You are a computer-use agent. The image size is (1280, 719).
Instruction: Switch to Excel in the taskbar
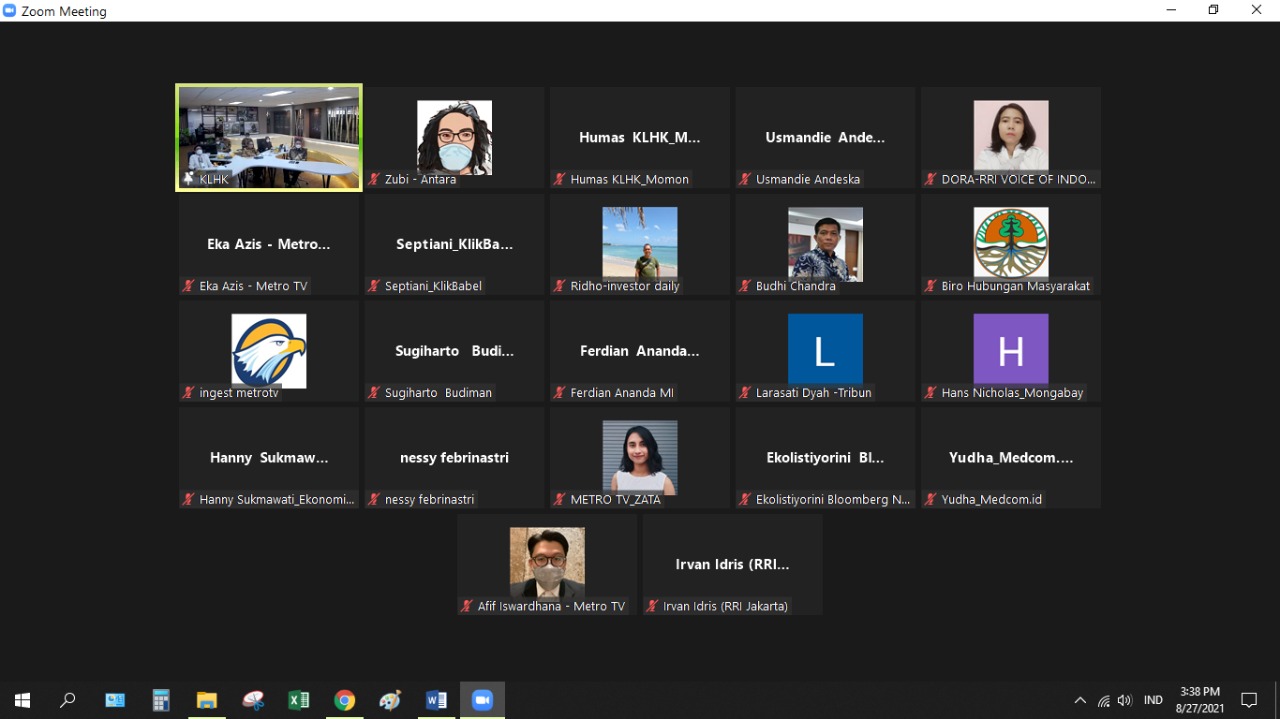point(298,700)
